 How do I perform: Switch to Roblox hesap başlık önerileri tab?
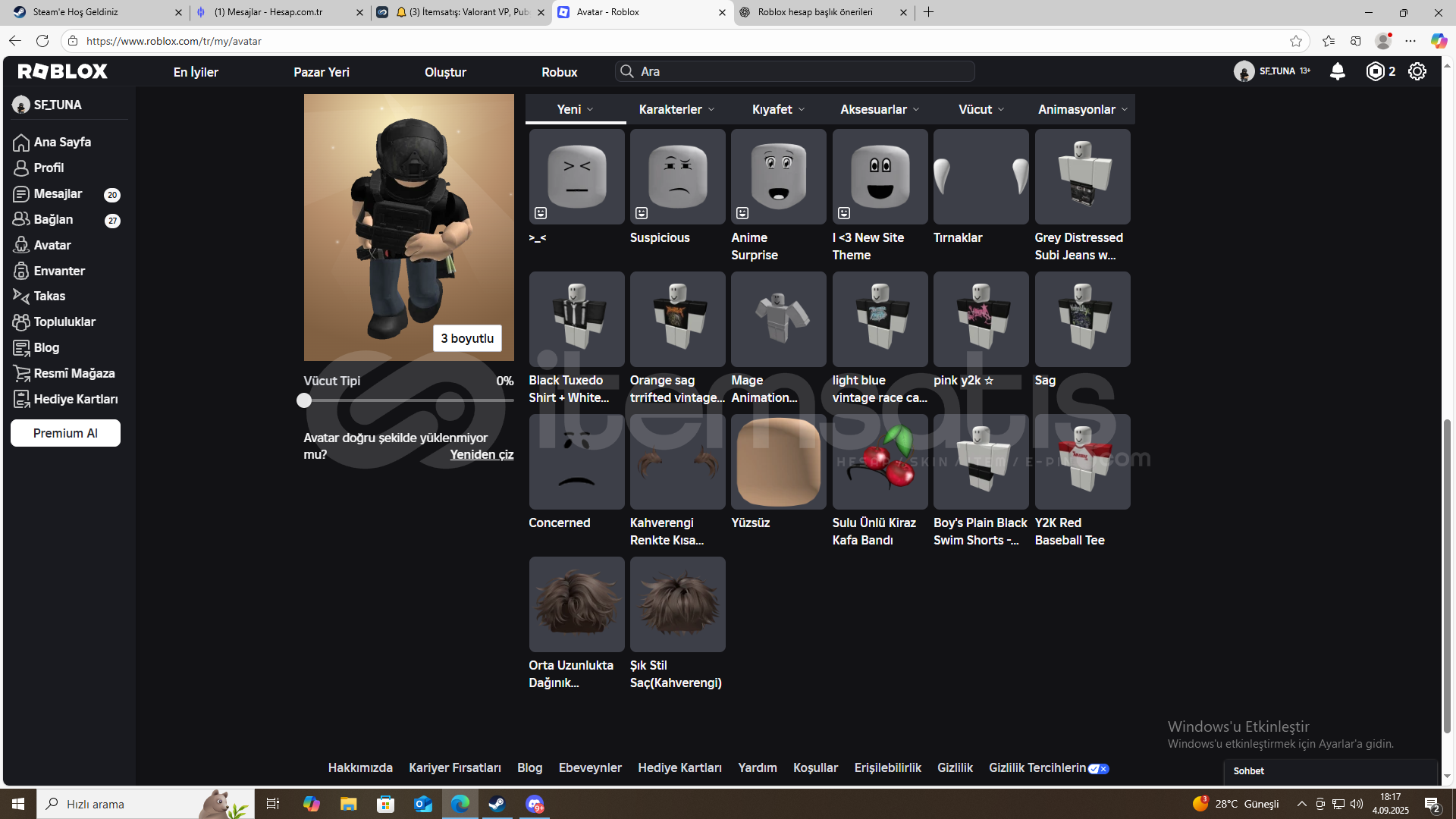[x=822, y=12]
